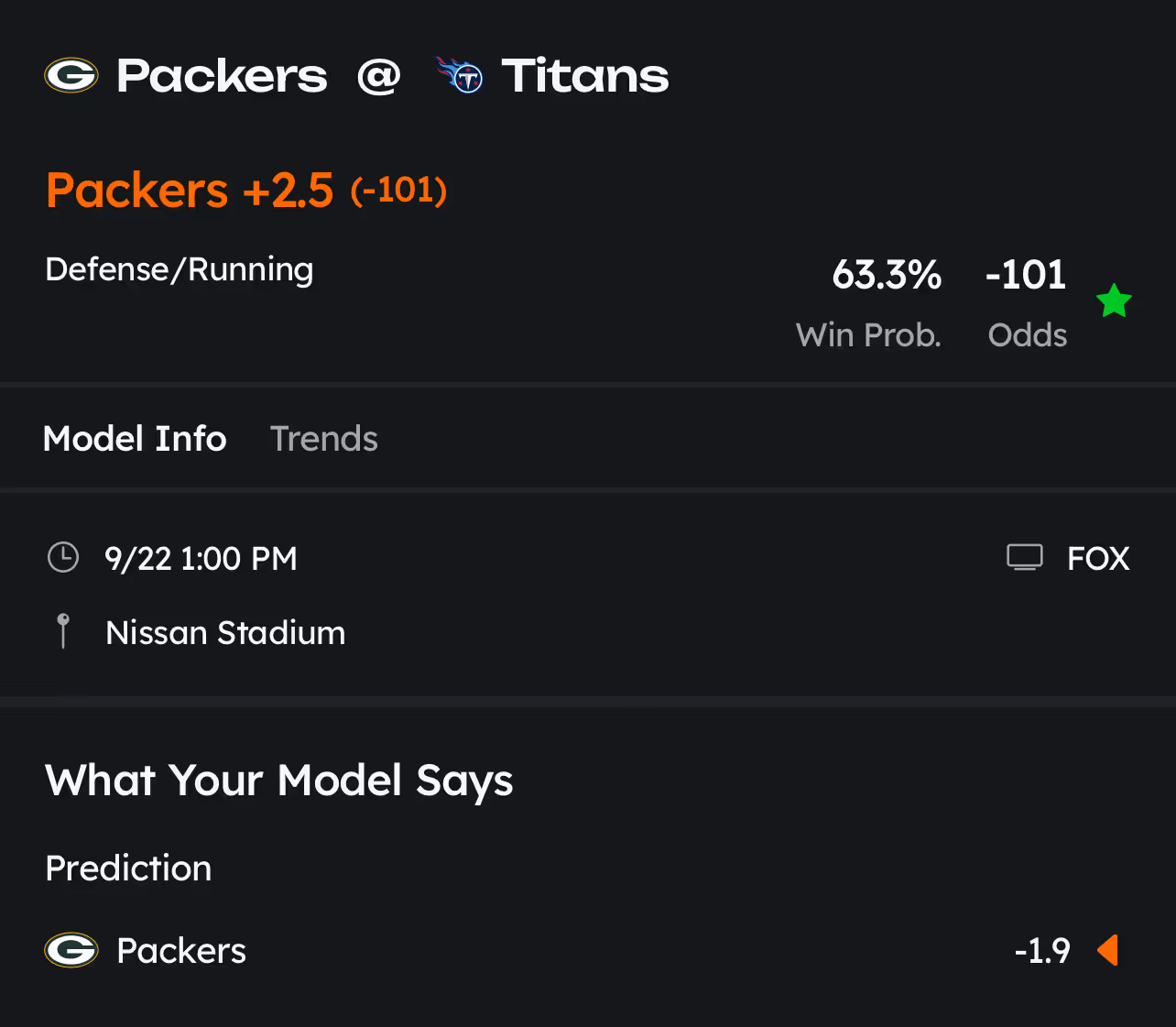Click the Defense/Running model name

click(x=180, y=269)
